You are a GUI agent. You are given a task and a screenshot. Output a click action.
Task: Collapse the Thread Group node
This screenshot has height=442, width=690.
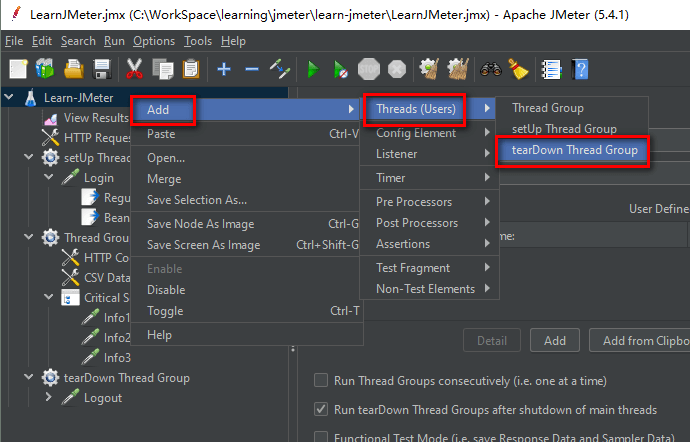[x=29, y=236]
